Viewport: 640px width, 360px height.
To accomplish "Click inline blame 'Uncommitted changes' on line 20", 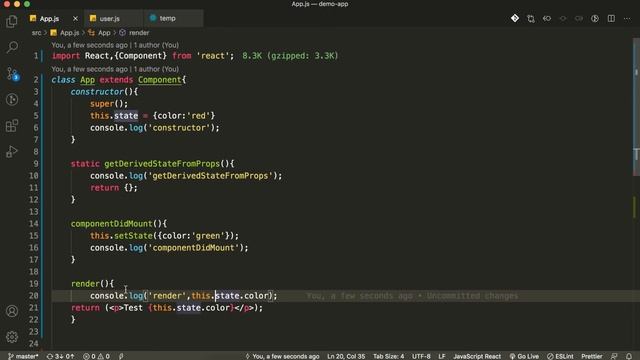I will 472,296.
